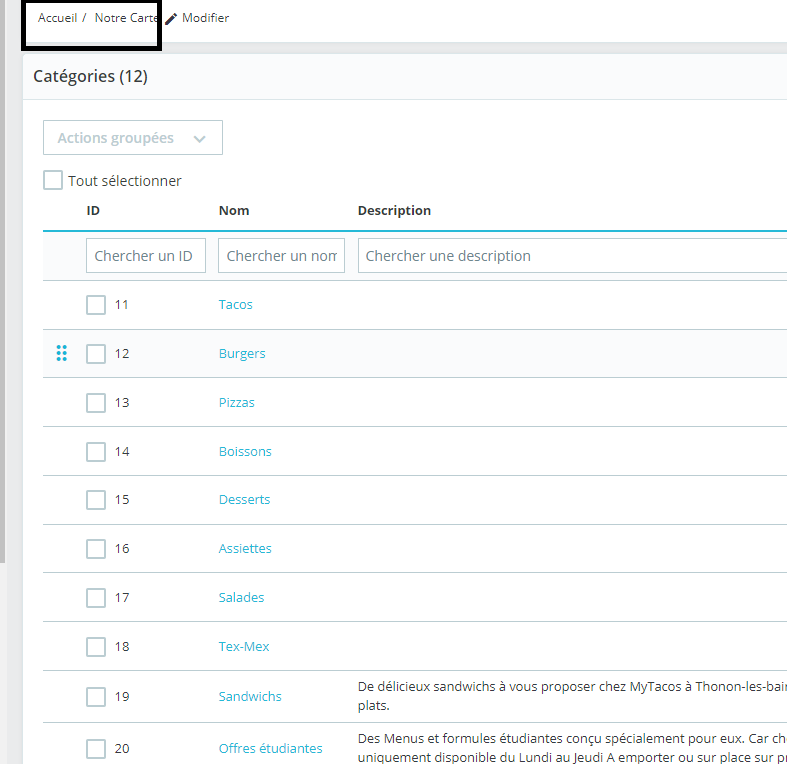Click the Offres étudiantes description text
Viewport: 787px width, 764px height.
[x=572, y=748]
